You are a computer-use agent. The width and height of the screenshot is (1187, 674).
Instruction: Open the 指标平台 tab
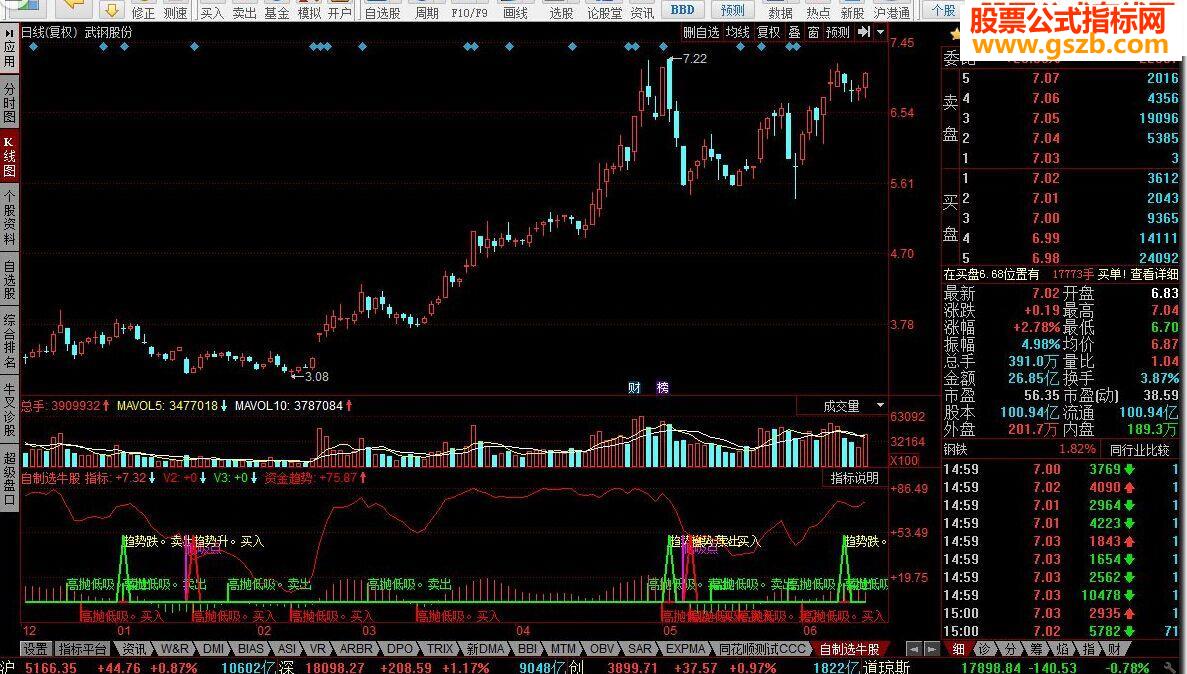pyautogui.click(x=83, y=649)
